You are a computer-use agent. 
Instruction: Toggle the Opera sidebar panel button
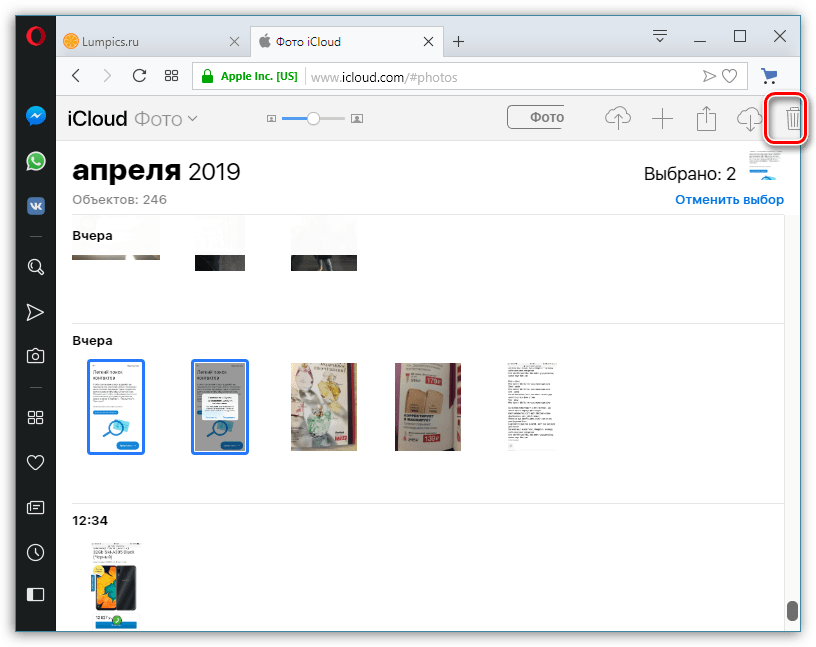coord(35,595)
